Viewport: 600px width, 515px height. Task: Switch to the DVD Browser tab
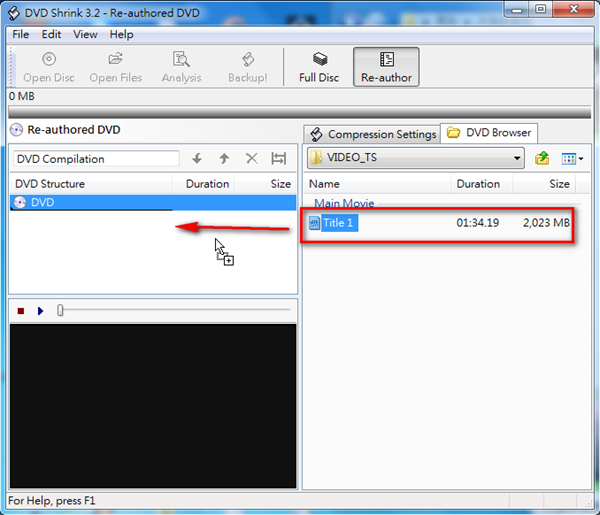[489, 133]
